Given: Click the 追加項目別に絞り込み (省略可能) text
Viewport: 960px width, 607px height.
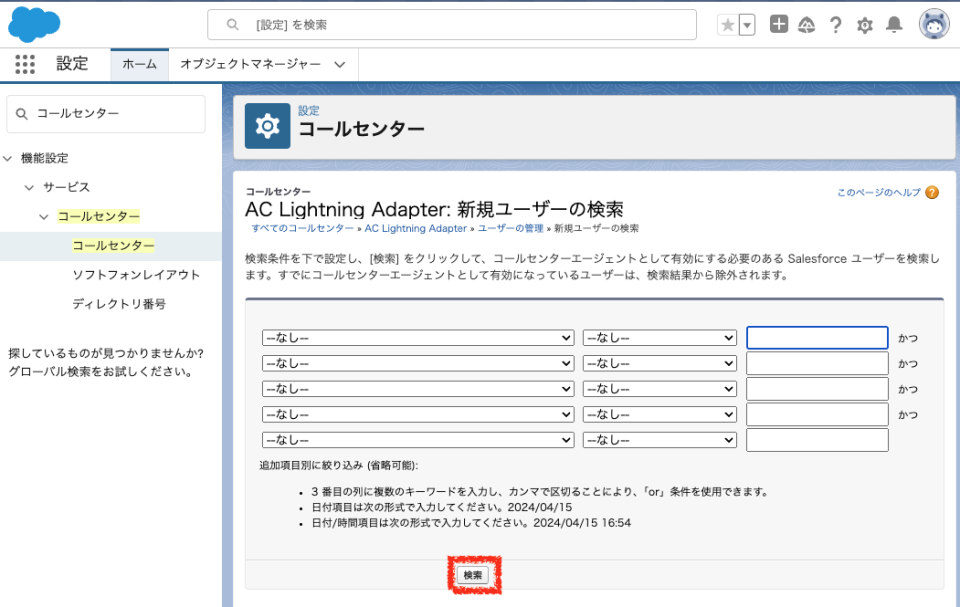Looking at the screenshot, I should (x=339, y=466).
